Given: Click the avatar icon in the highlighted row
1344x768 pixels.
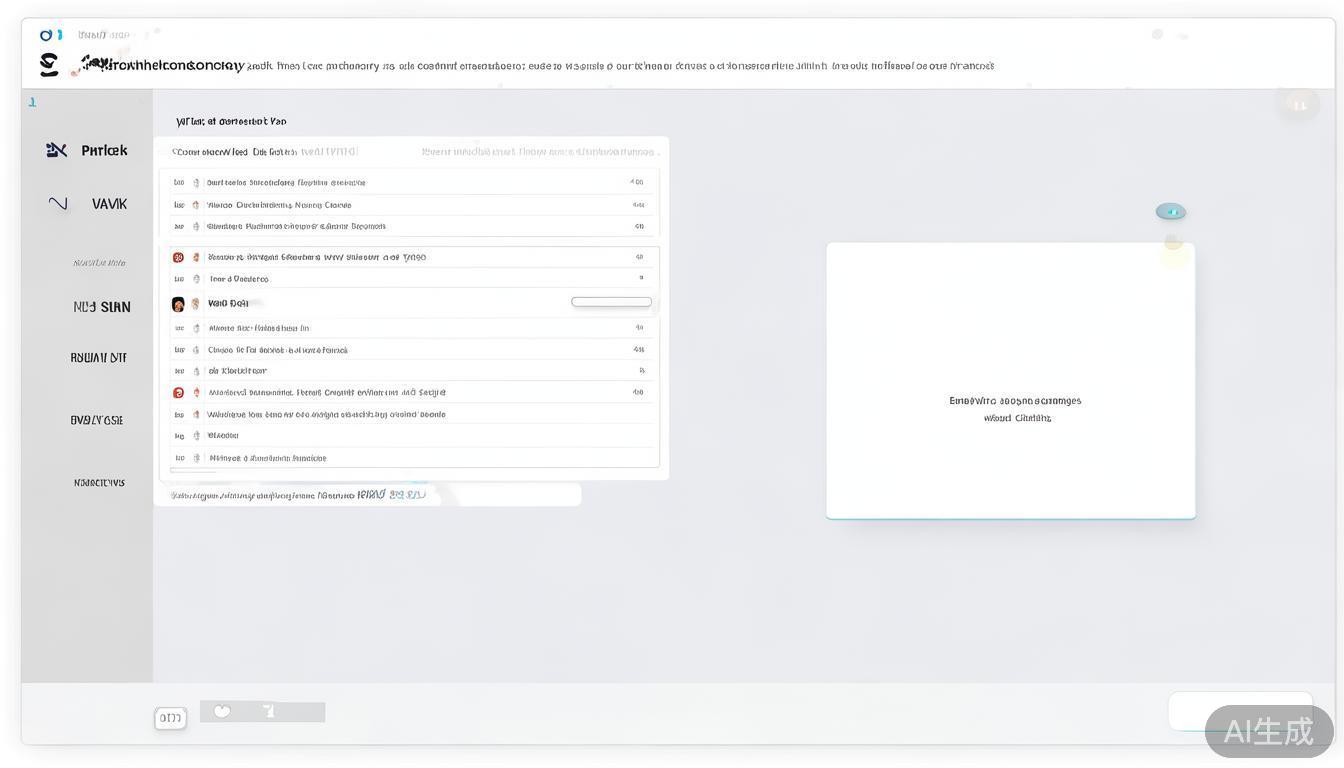Looking at the screenshot, I should pos(178,304).
